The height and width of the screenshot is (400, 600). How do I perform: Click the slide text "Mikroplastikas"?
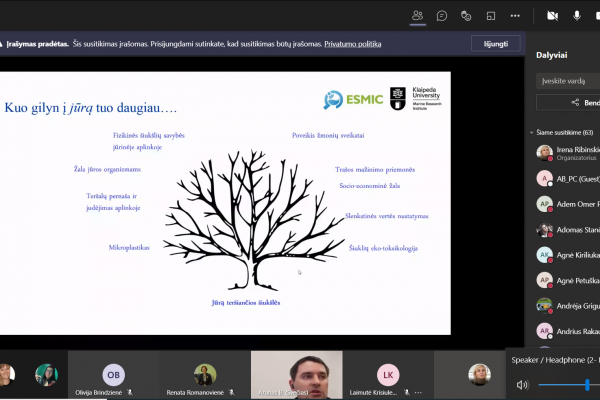point(129,248)
